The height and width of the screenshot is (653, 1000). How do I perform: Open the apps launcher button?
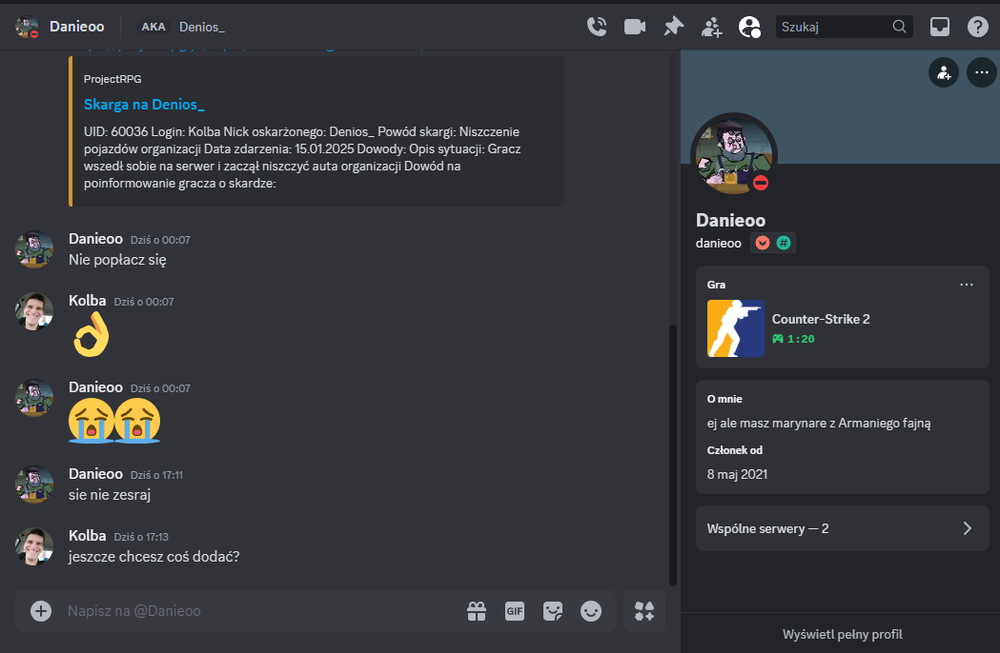[644, 611]
